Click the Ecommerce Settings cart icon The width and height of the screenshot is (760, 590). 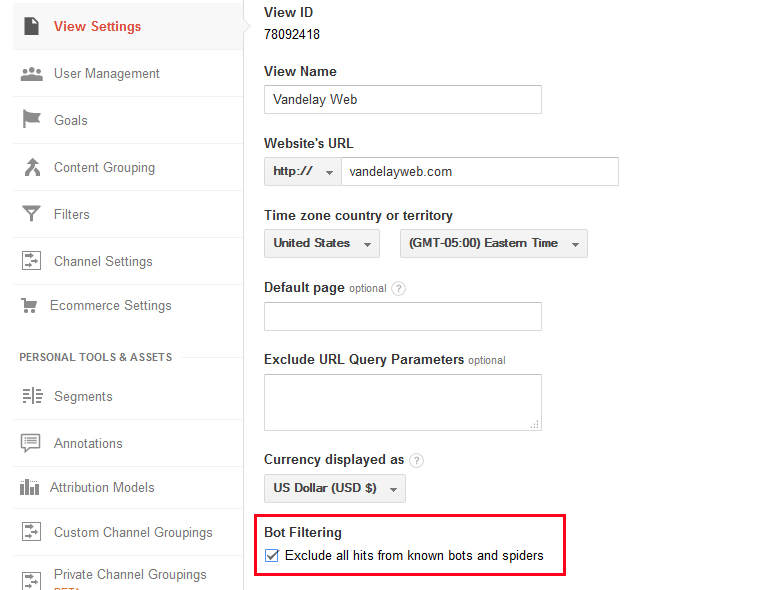29,305
